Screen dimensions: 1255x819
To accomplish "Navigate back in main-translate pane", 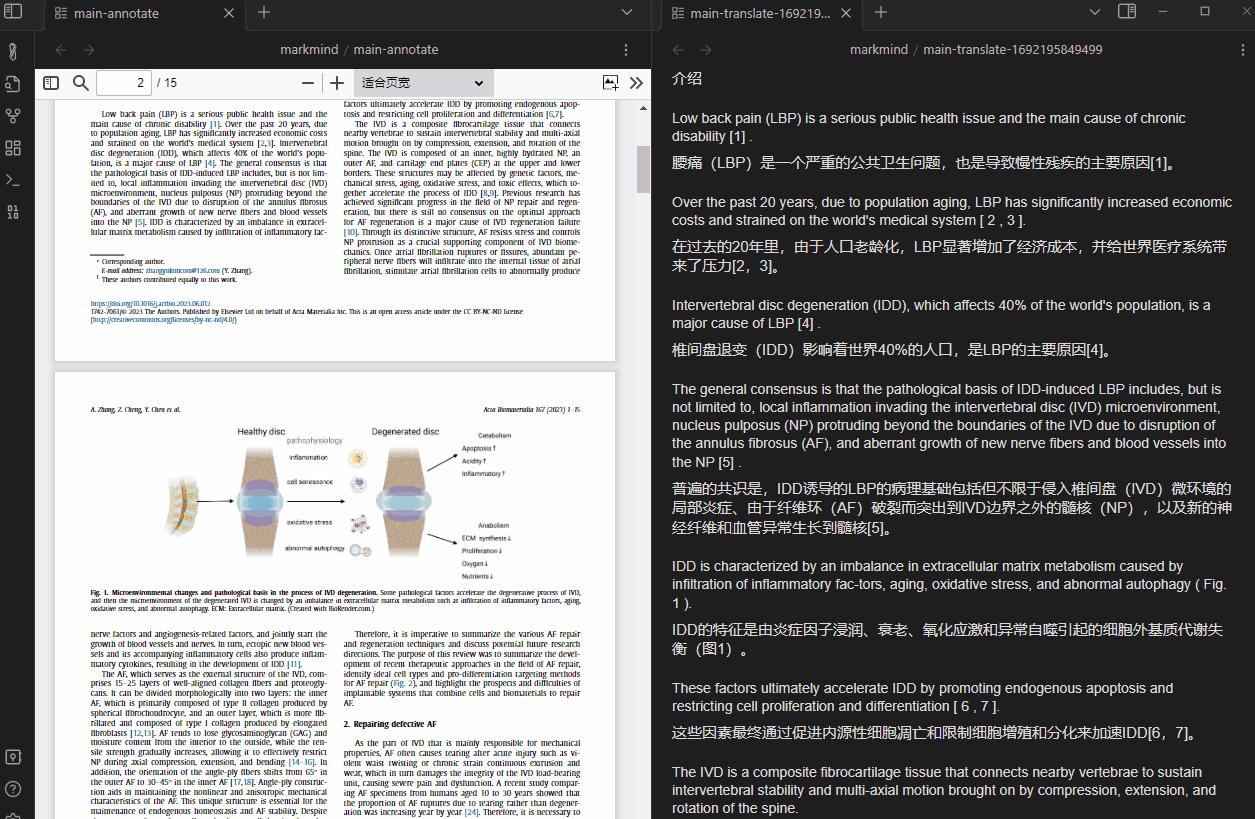I will (678, 49).
